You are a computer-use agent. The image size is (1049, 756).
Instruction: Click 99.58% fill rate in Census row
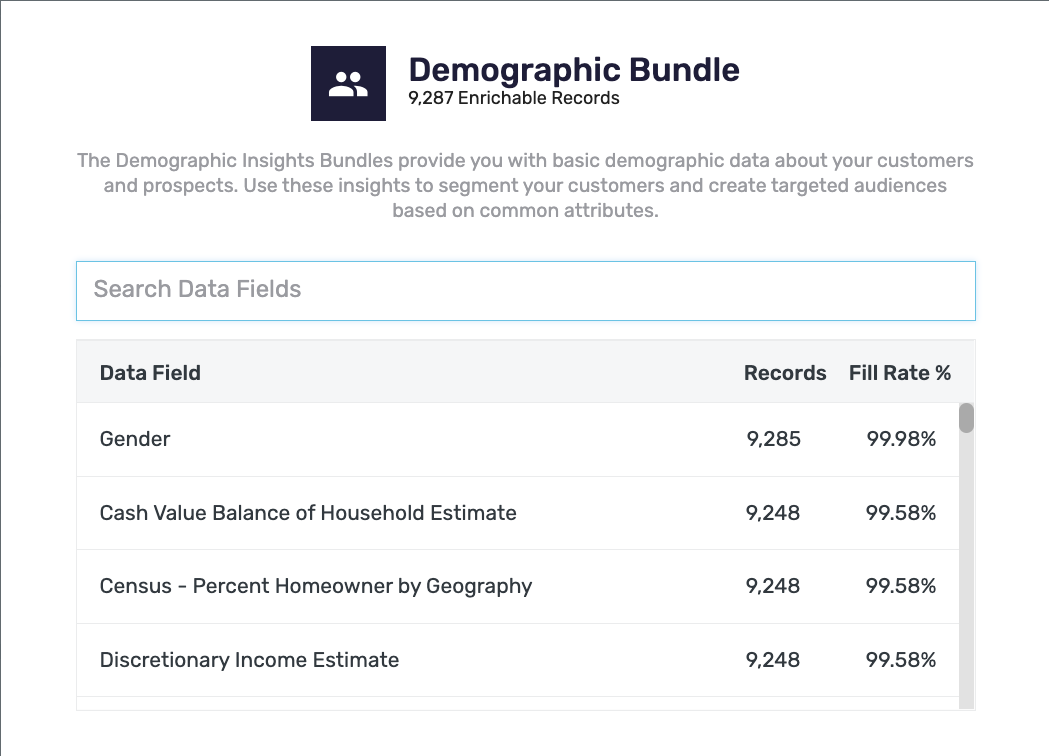click(x=901, y=586)
